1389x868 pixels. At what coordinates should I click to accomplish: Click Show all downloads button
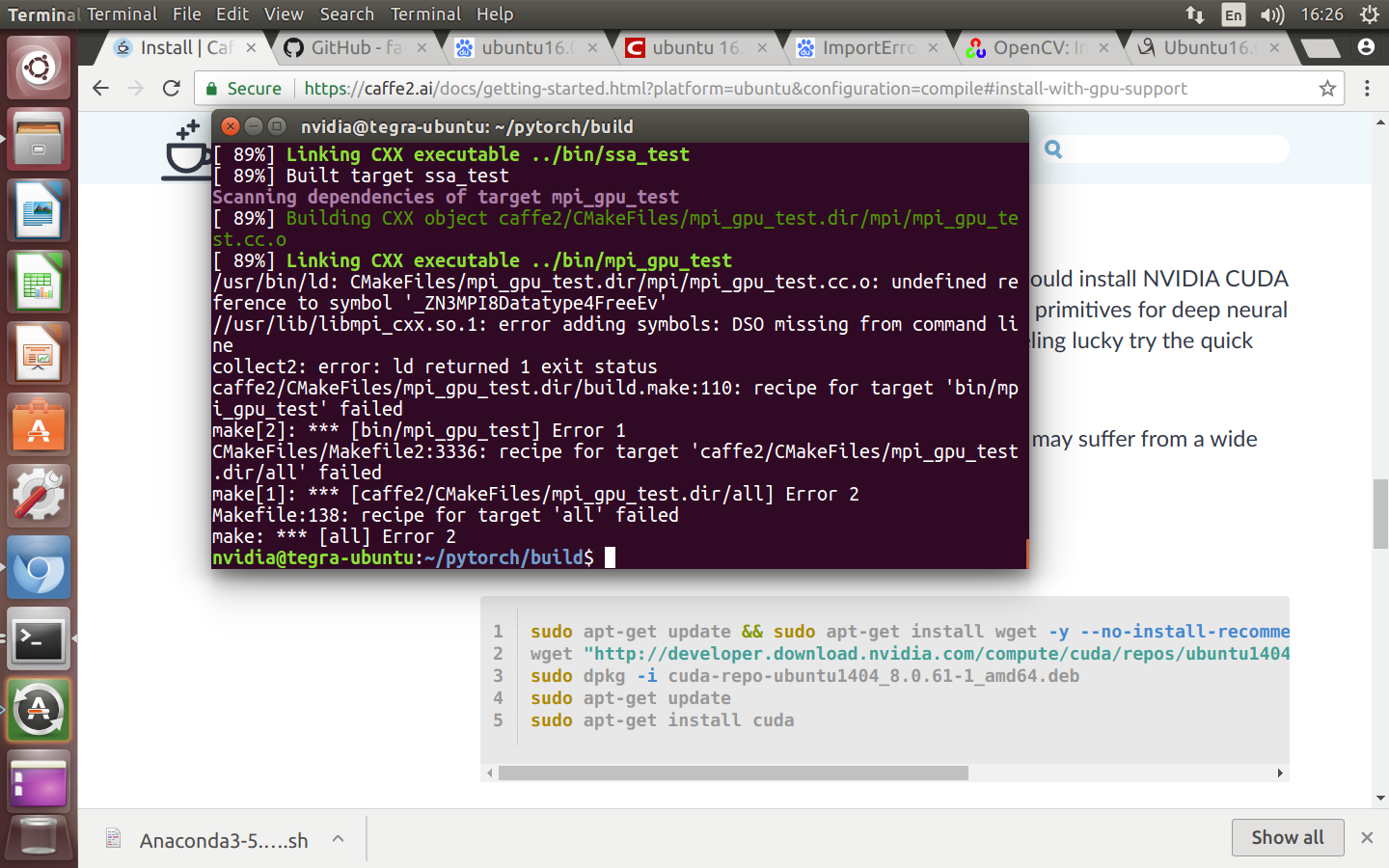click(x=1287, y=837)
